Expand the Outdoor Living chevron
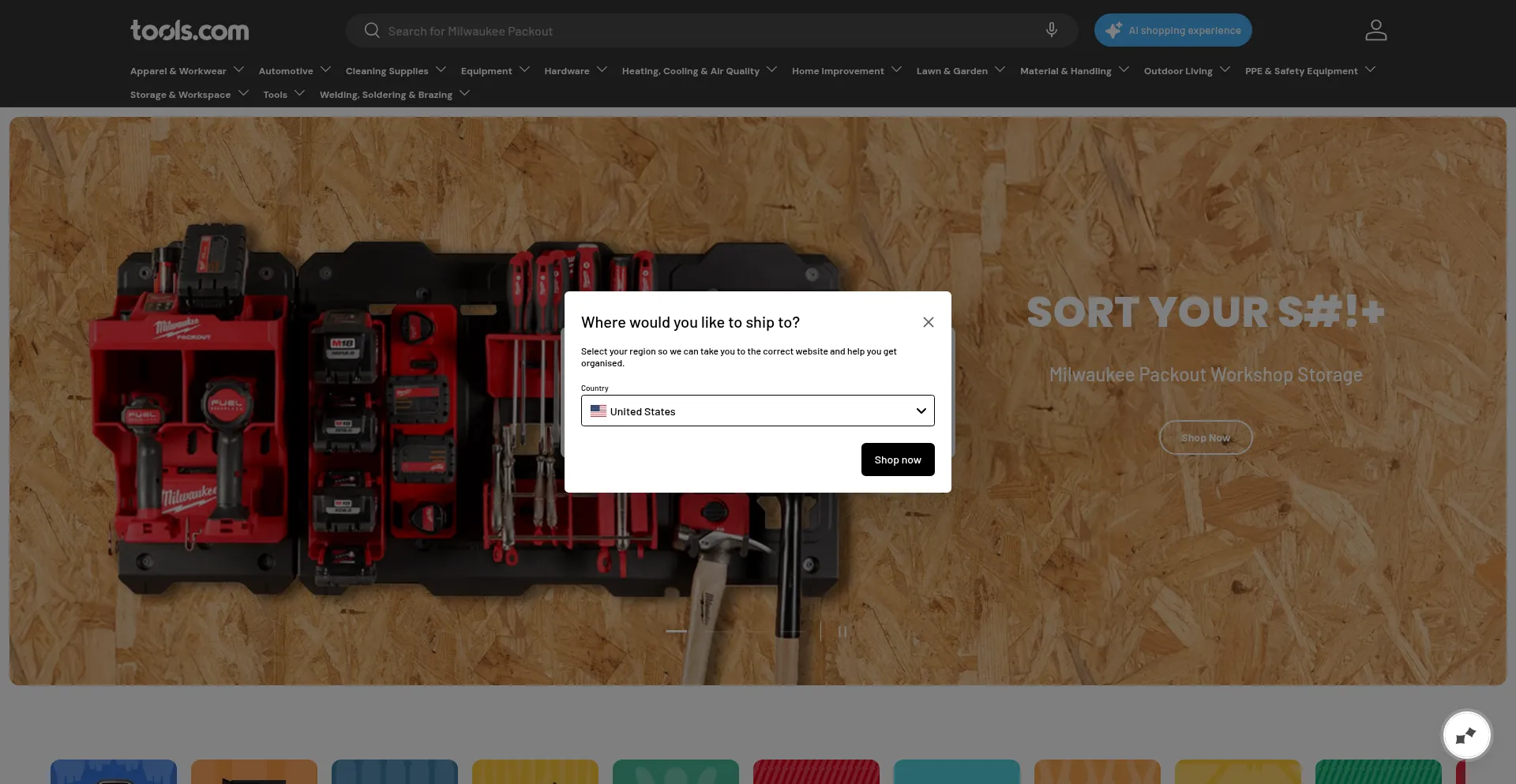Image resolution: width=1516 pixels, height=784 pixels. tap(1225, 69)
